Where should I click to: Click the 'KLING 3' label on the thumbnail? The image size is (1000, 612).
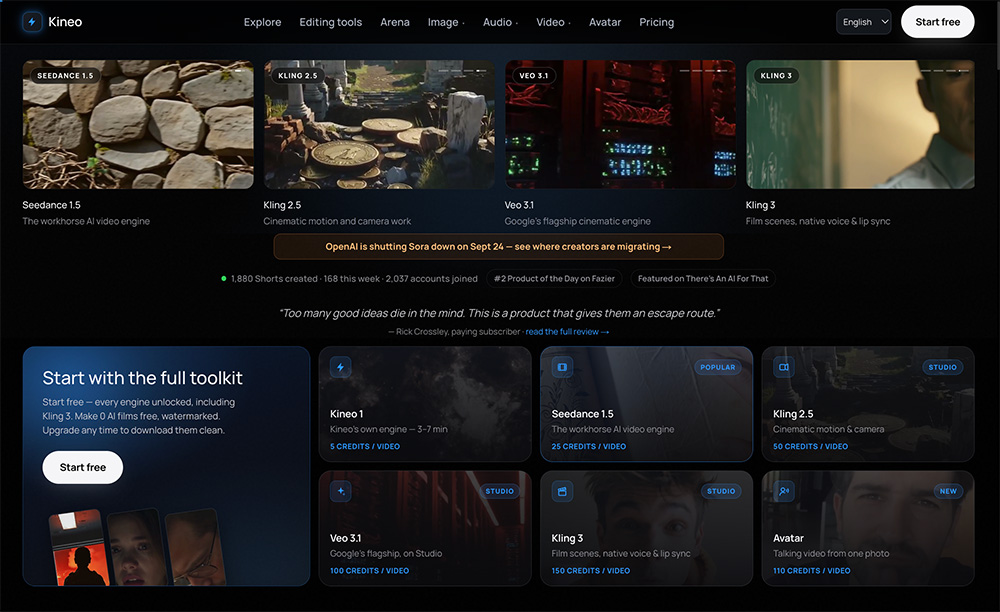[x=776, y=76]
